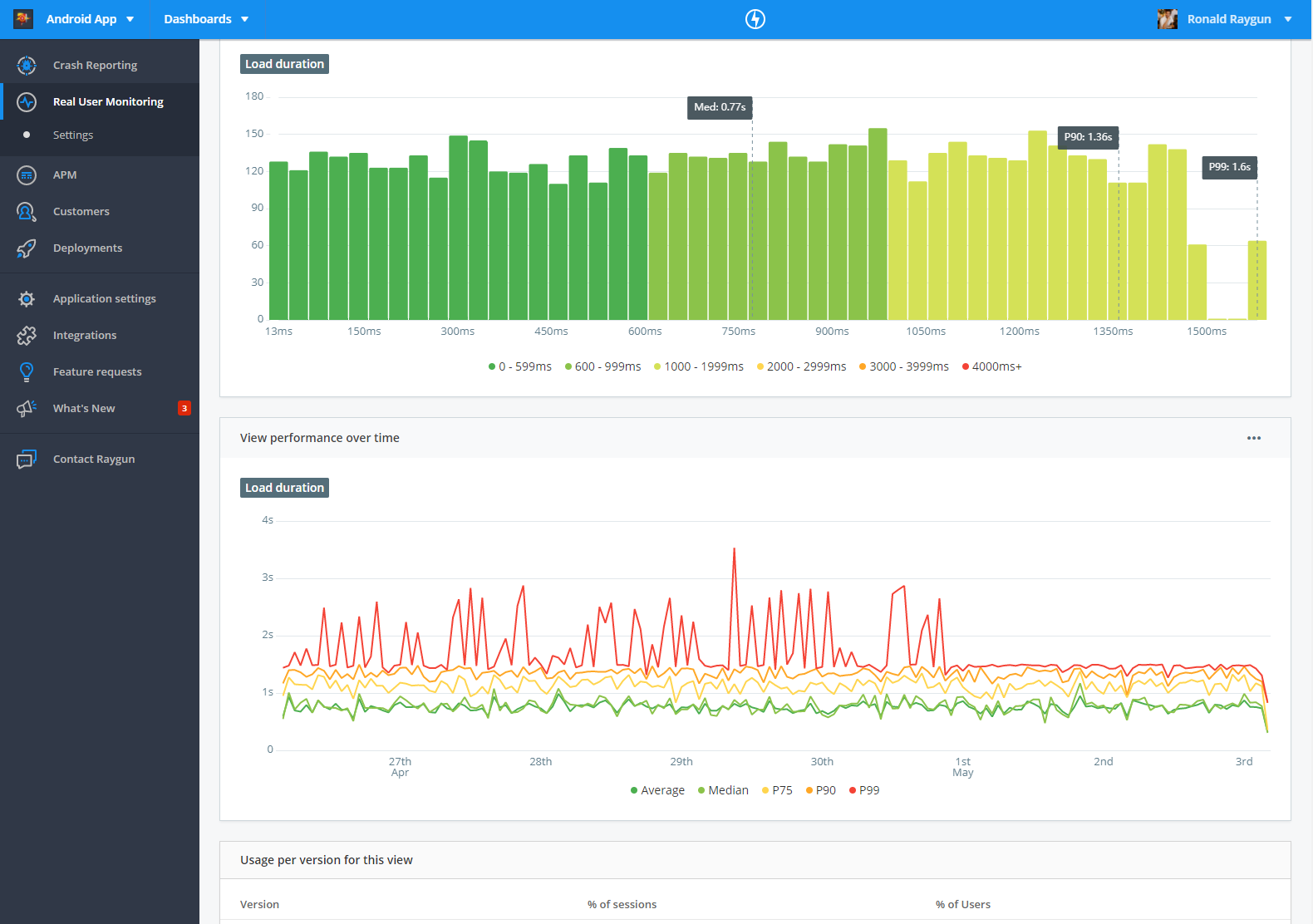The width and height of the screenshot is (1313, 924).
Task: Open the Crash Reporting bug icon
Action: [27, 65]
